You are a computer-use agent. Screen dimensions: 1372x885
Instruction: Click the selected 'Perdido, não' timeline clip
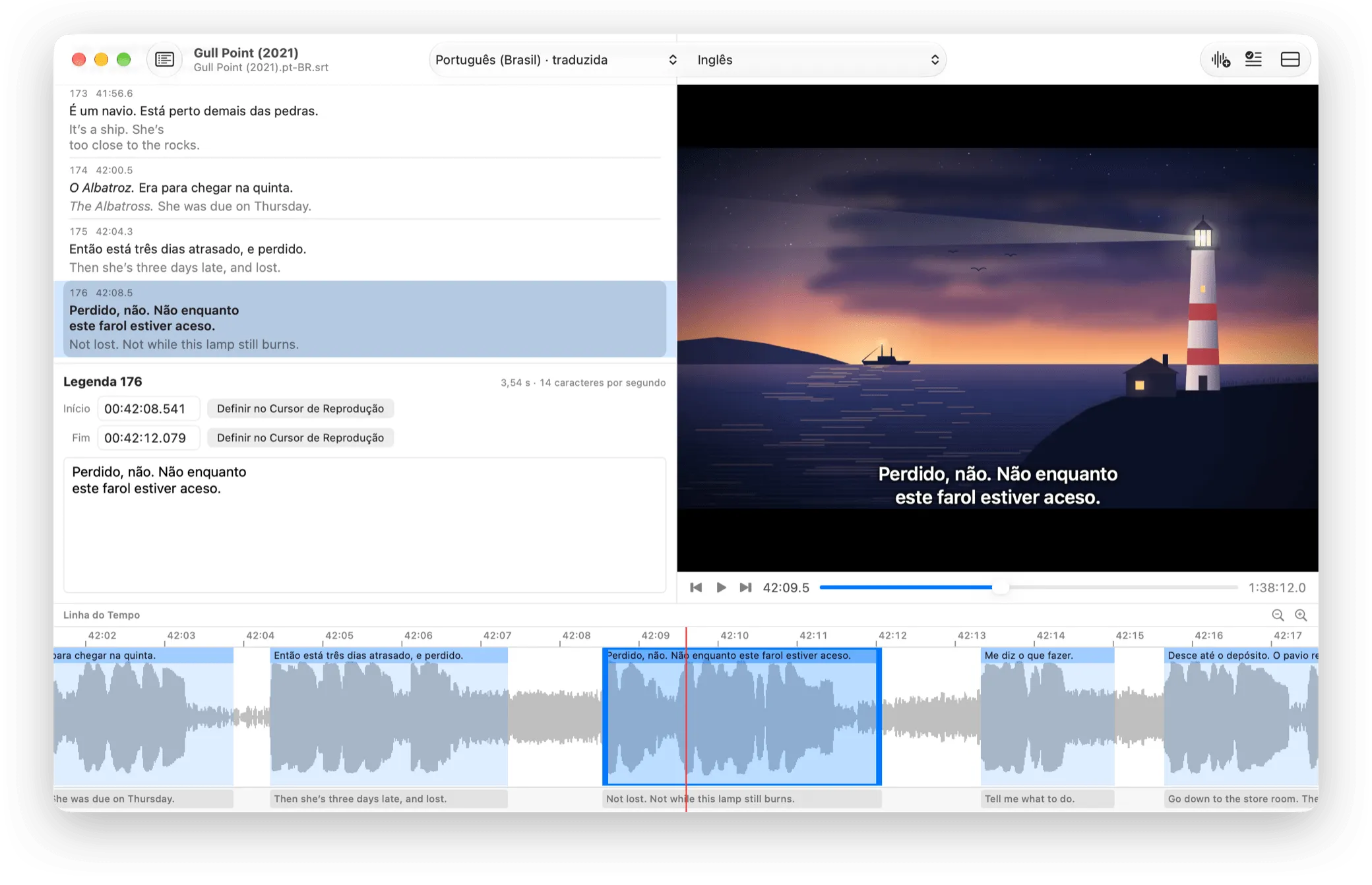click(742, 716)
